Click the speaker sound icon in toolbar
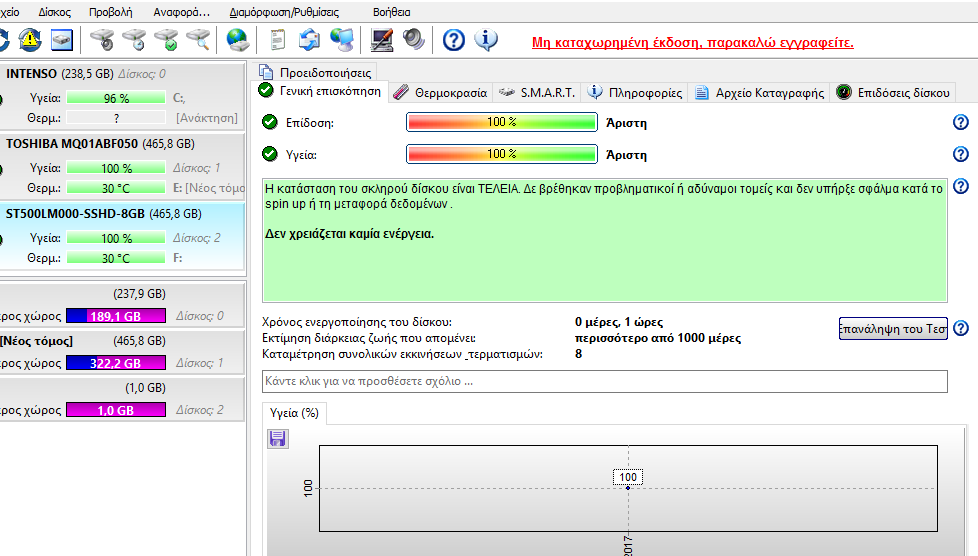Screen dimensions: 978x556 tap(414, 40)
